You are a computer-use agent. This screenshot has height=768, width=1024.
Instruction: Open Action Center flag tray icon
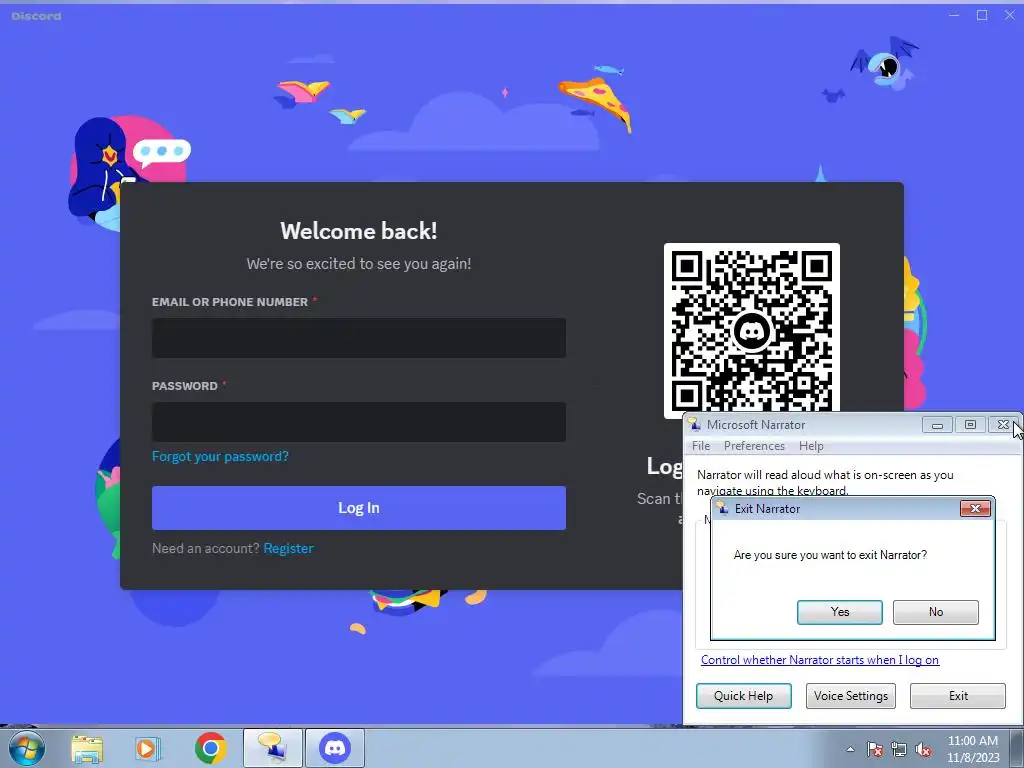click(875, 749)
